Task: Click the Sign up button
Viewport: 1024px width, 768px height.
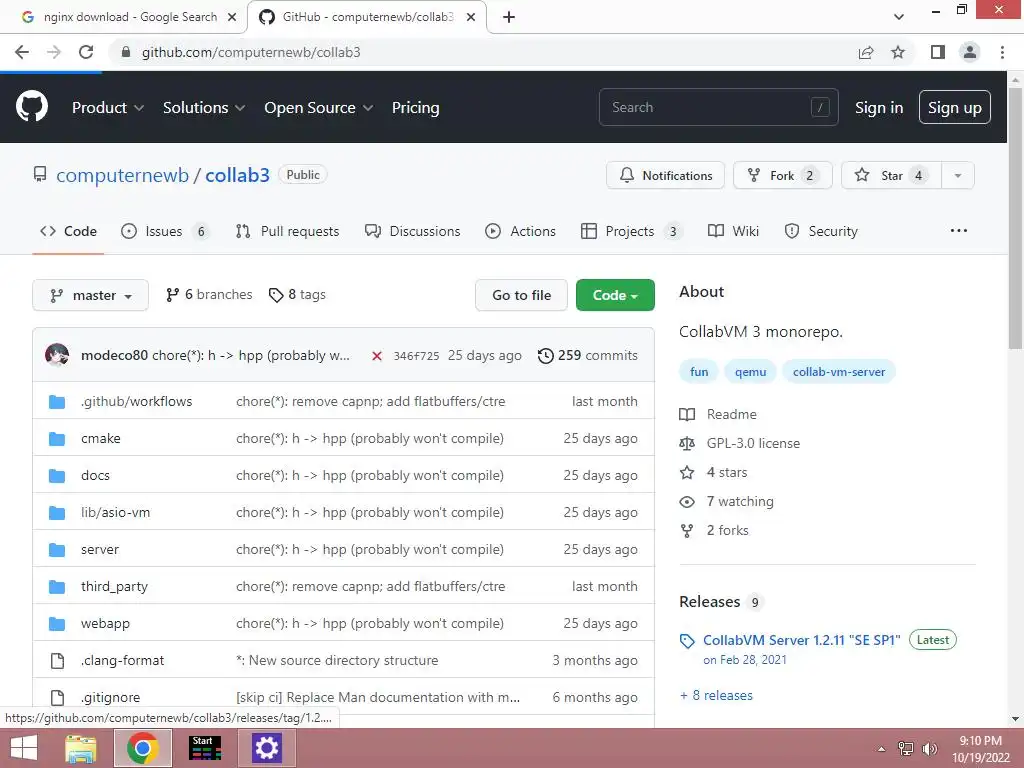Action: pyautogui.click(x=954, y=107)
